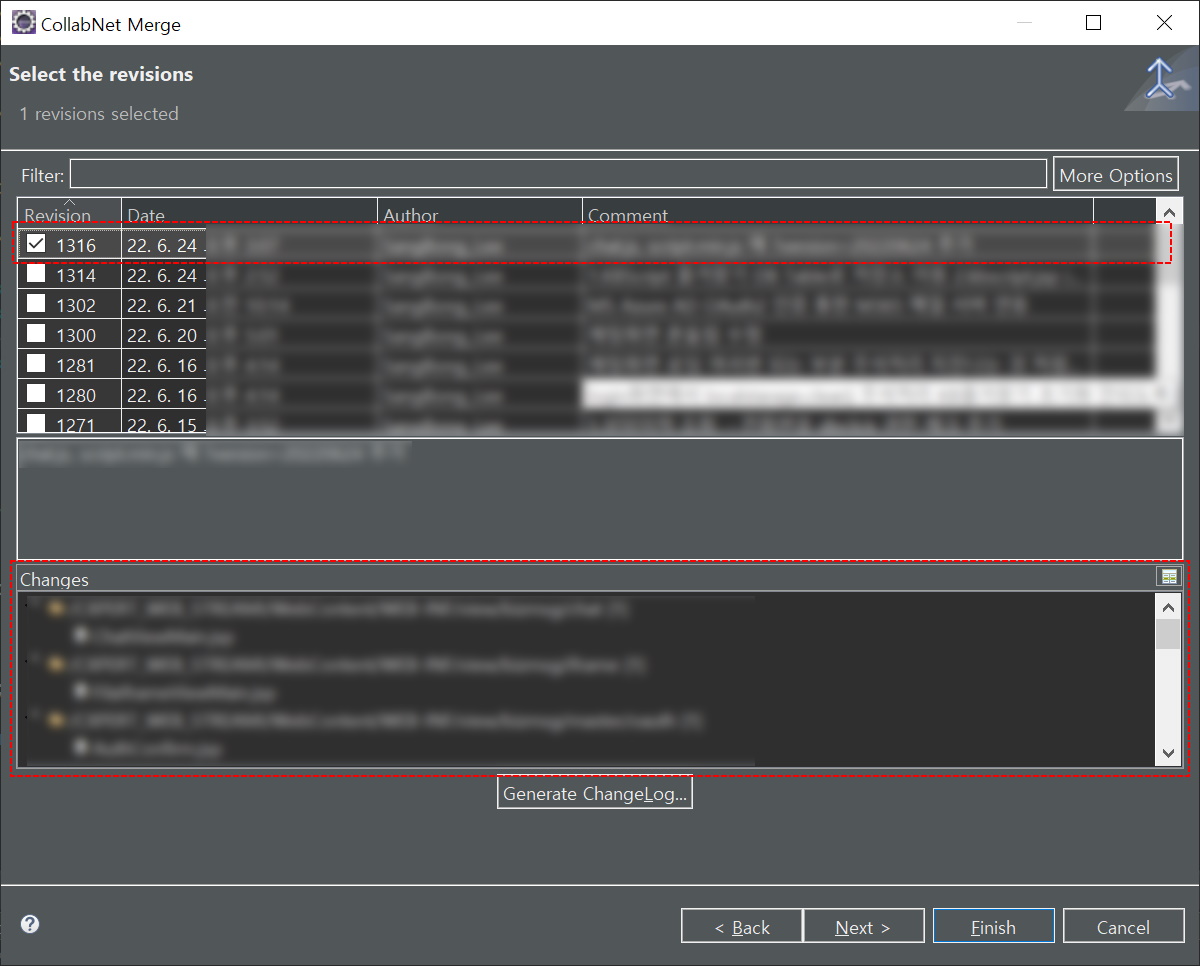
Task: Click scroll down arrow in Changes panel
Action: [1168, 753]
